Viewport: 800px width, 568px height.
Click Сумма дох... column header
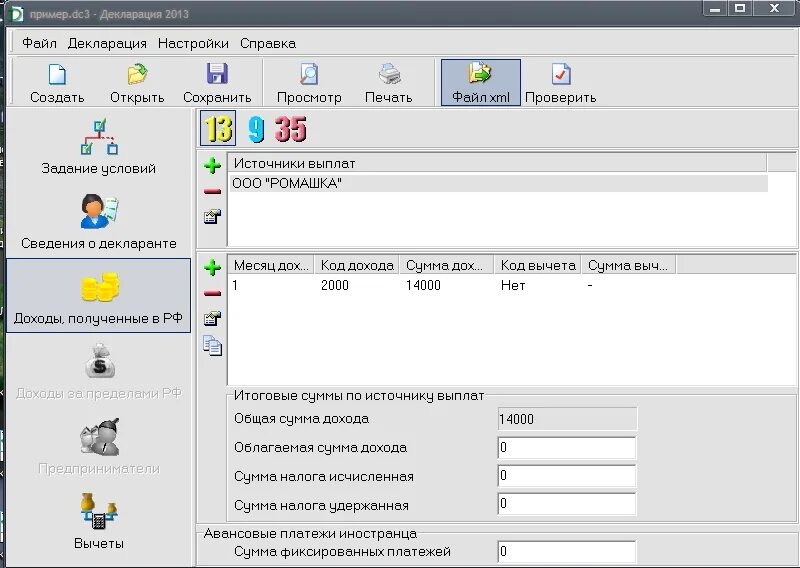click(x=447, y=265)
